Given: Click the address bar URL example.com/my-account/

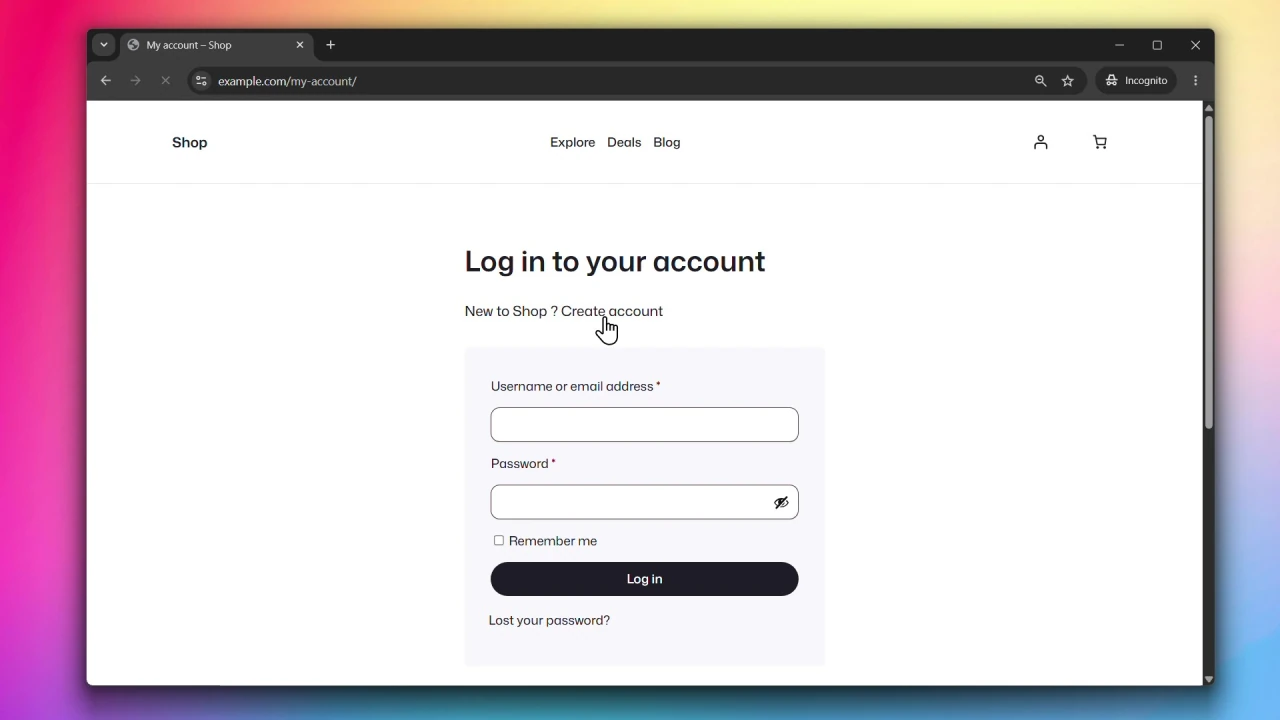Looking at the screenshot, I should pyautogui.click(x=288, y=82).
